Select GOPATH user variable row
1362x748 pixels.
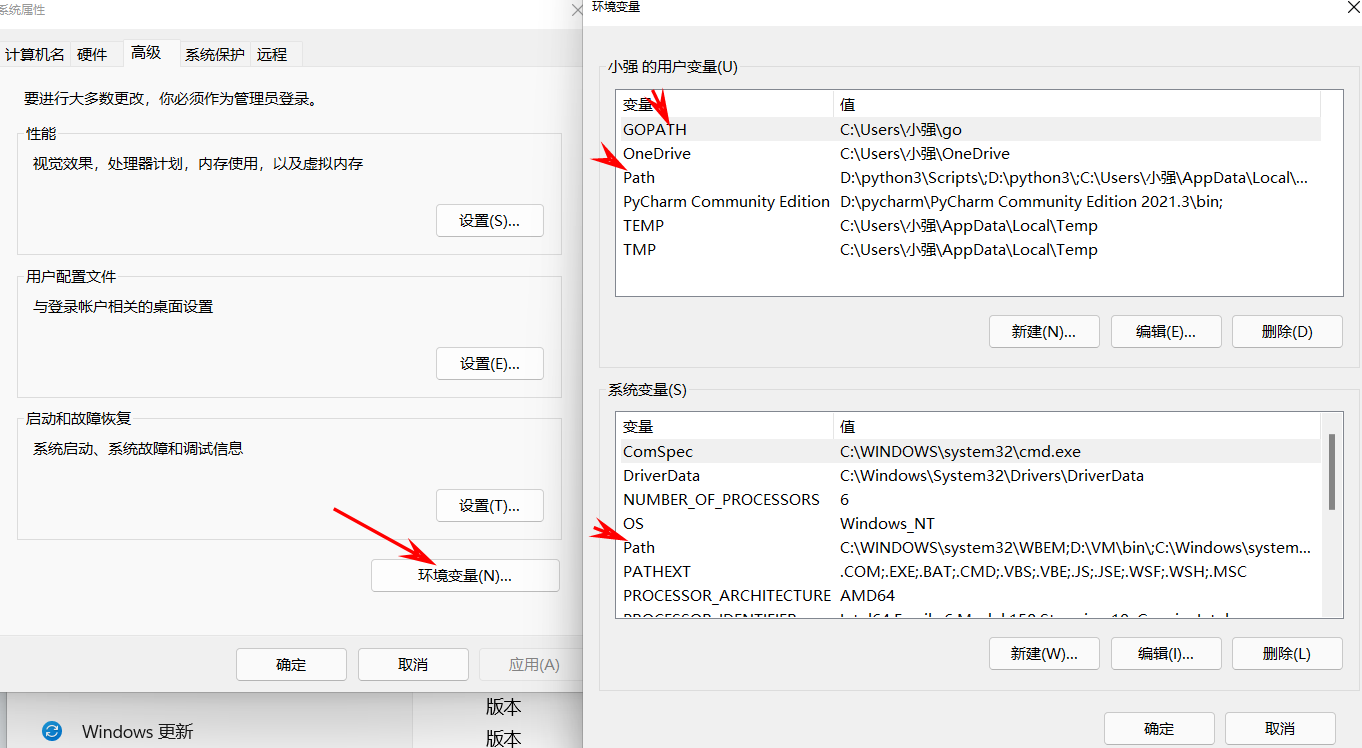968,129
